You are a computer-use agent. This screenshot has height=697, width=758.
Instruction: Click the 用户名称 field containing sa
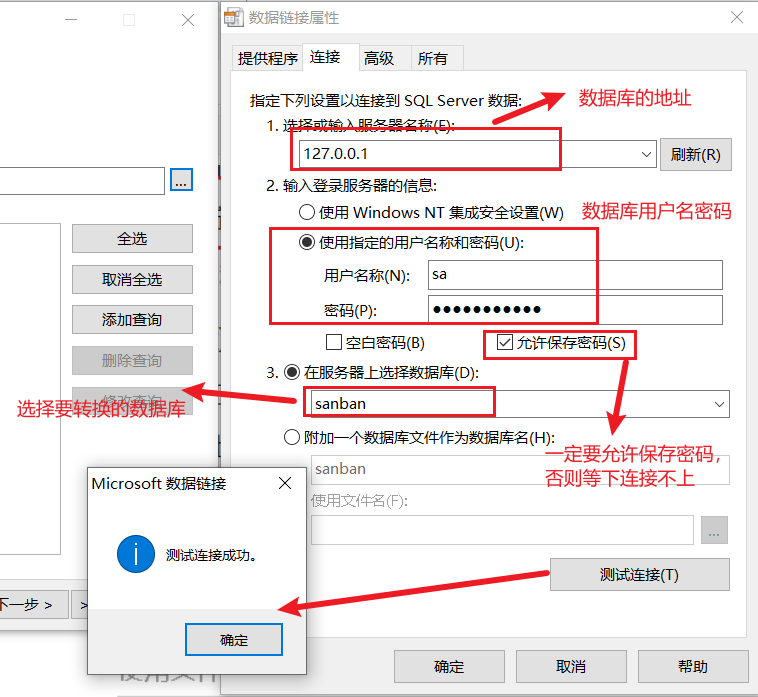(575, 275)
